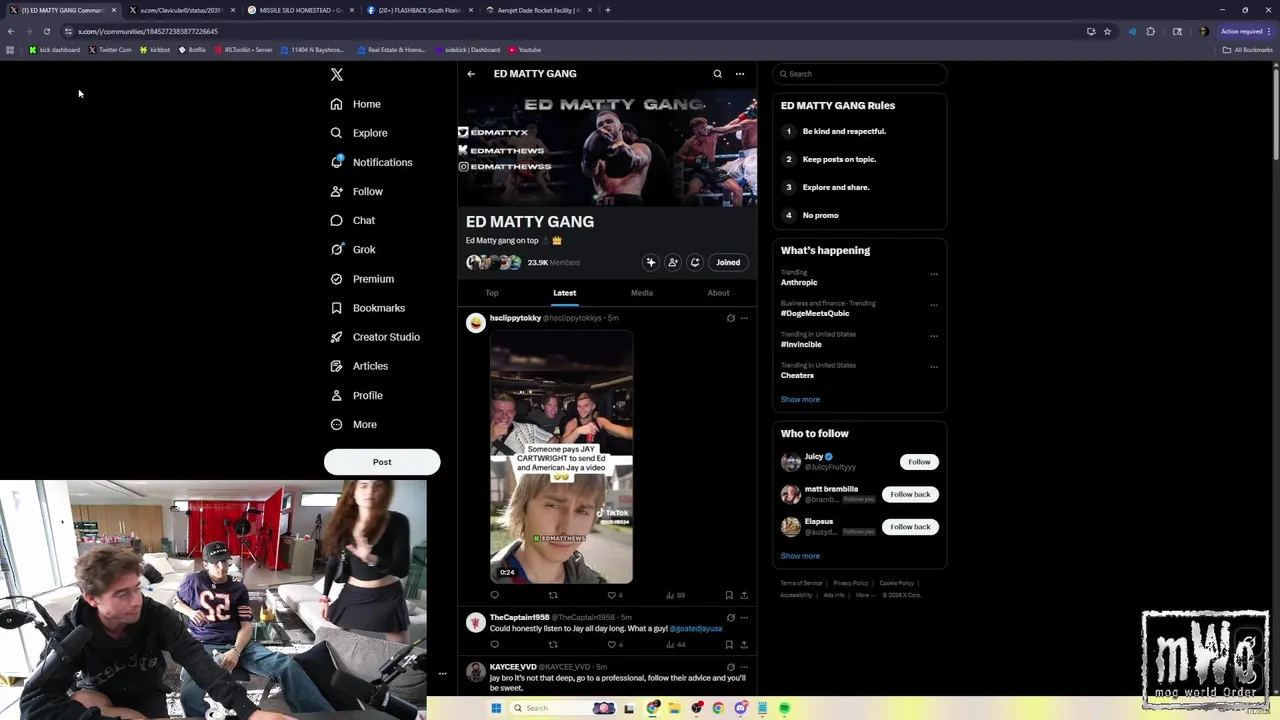Image resolution: width=1280 pixels, height=720 pixels.
Task: Bookmark this page with star icon
Action: click(x=1107, y=31)
